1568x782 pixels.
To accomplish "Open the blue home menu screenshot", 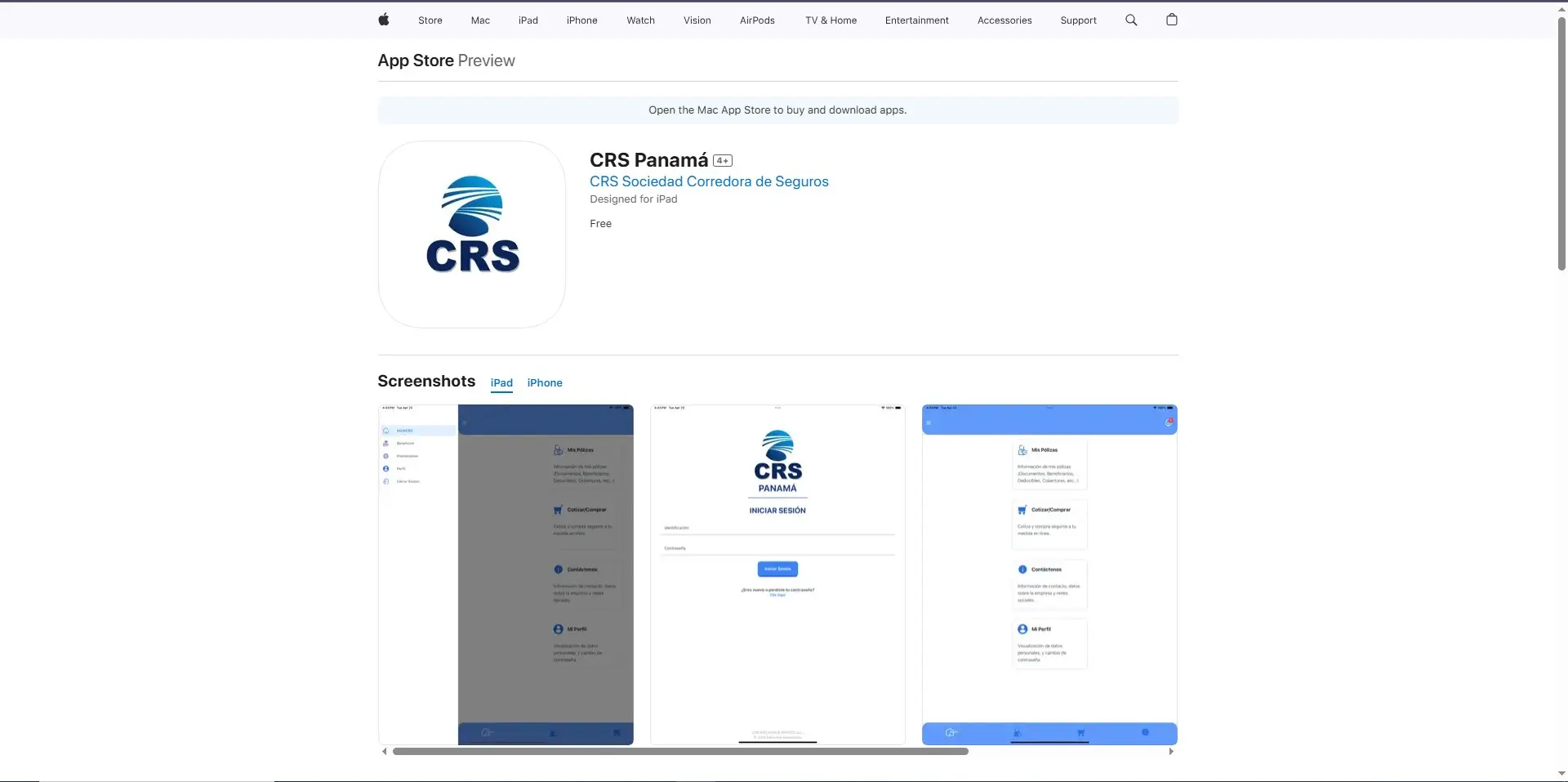I will click(x=1049, y=574).
